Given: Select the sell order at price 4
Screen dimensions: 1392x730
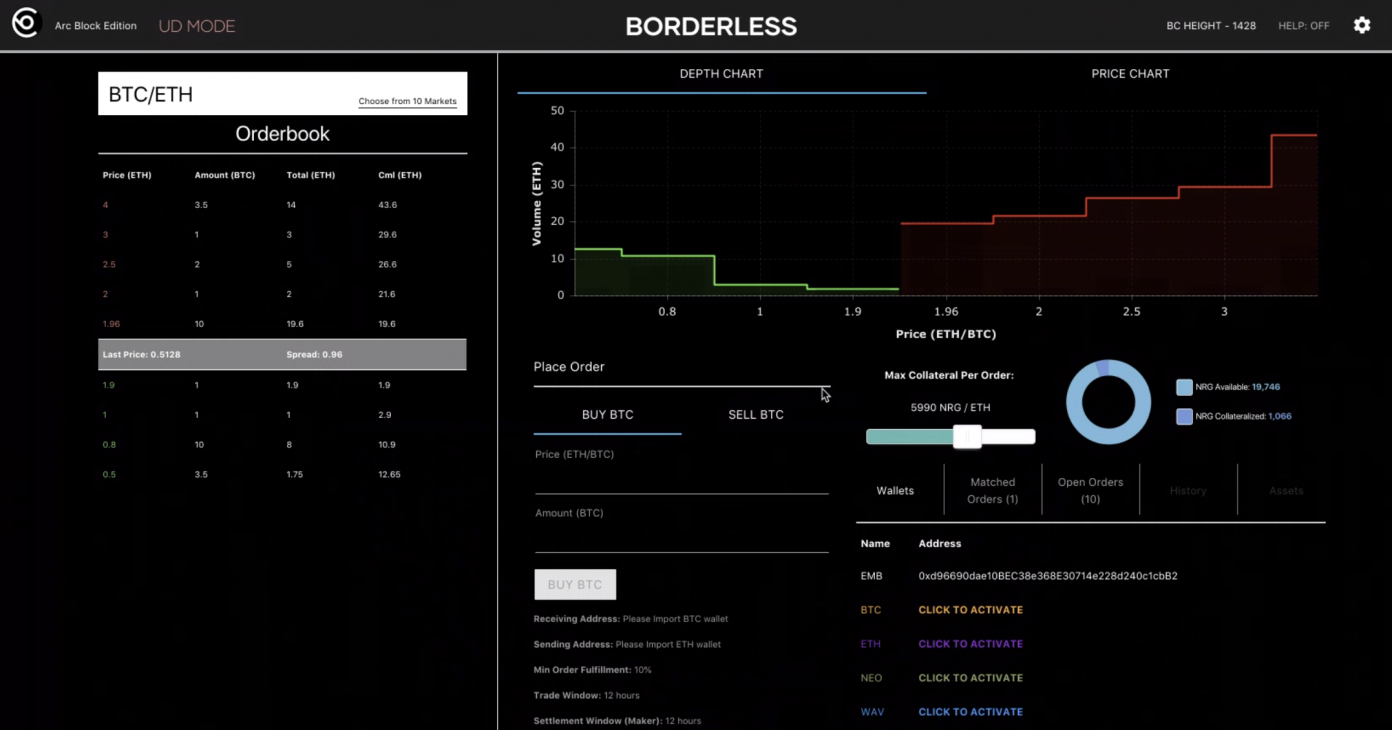Looking at the screenshot, I should (282, 205).
